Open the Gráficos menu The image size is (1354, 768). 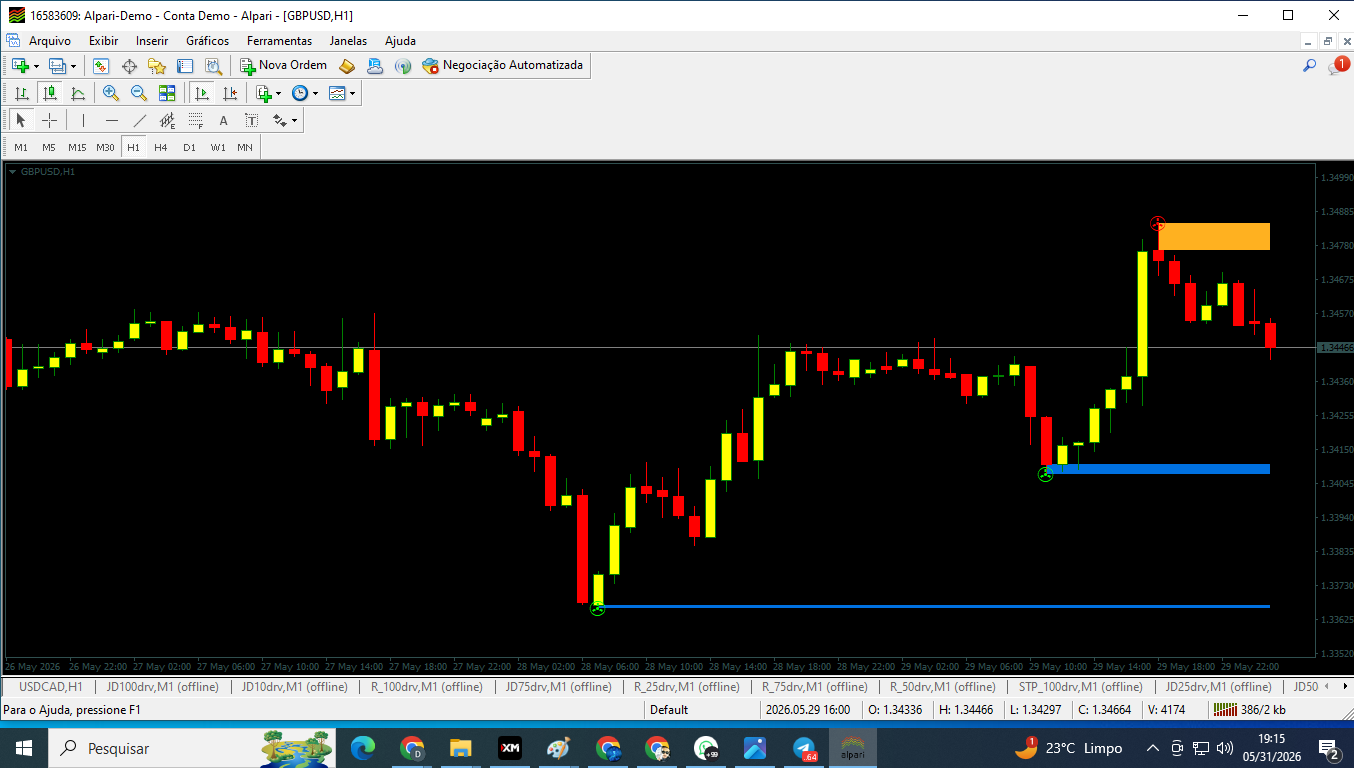coord(207,41)
